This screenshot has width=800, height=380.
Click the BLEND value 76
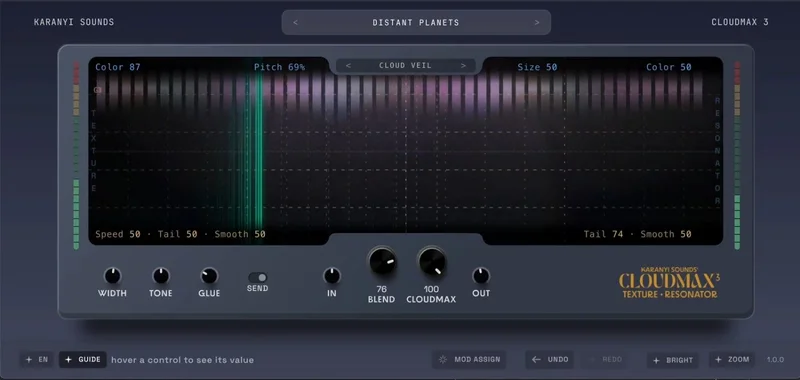click(x=382, y=289)
